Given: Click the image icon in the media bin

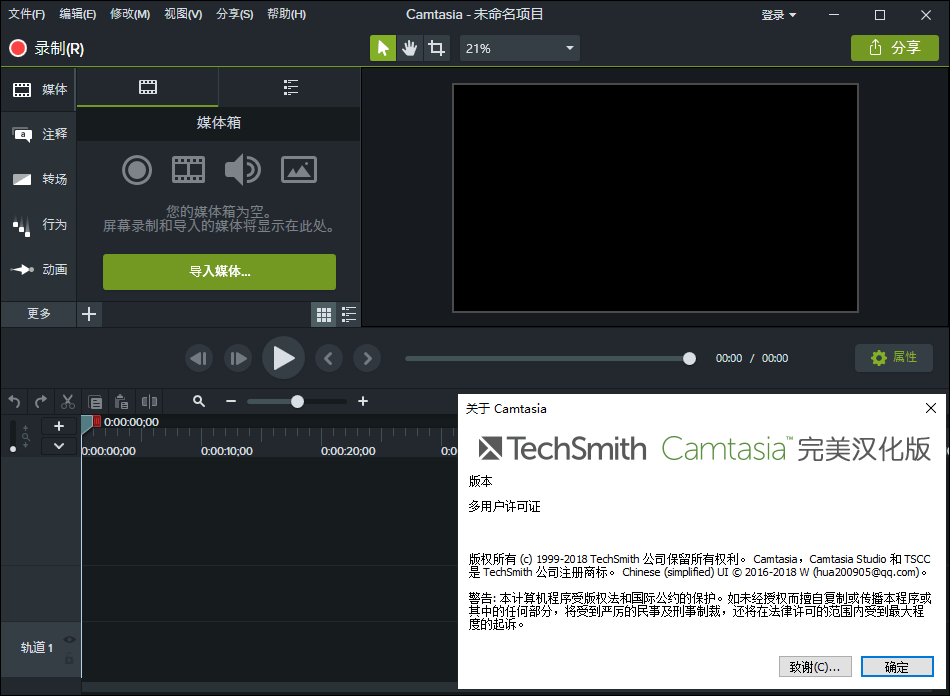Looking at the screenshot, I should click(x=299, y=170).
